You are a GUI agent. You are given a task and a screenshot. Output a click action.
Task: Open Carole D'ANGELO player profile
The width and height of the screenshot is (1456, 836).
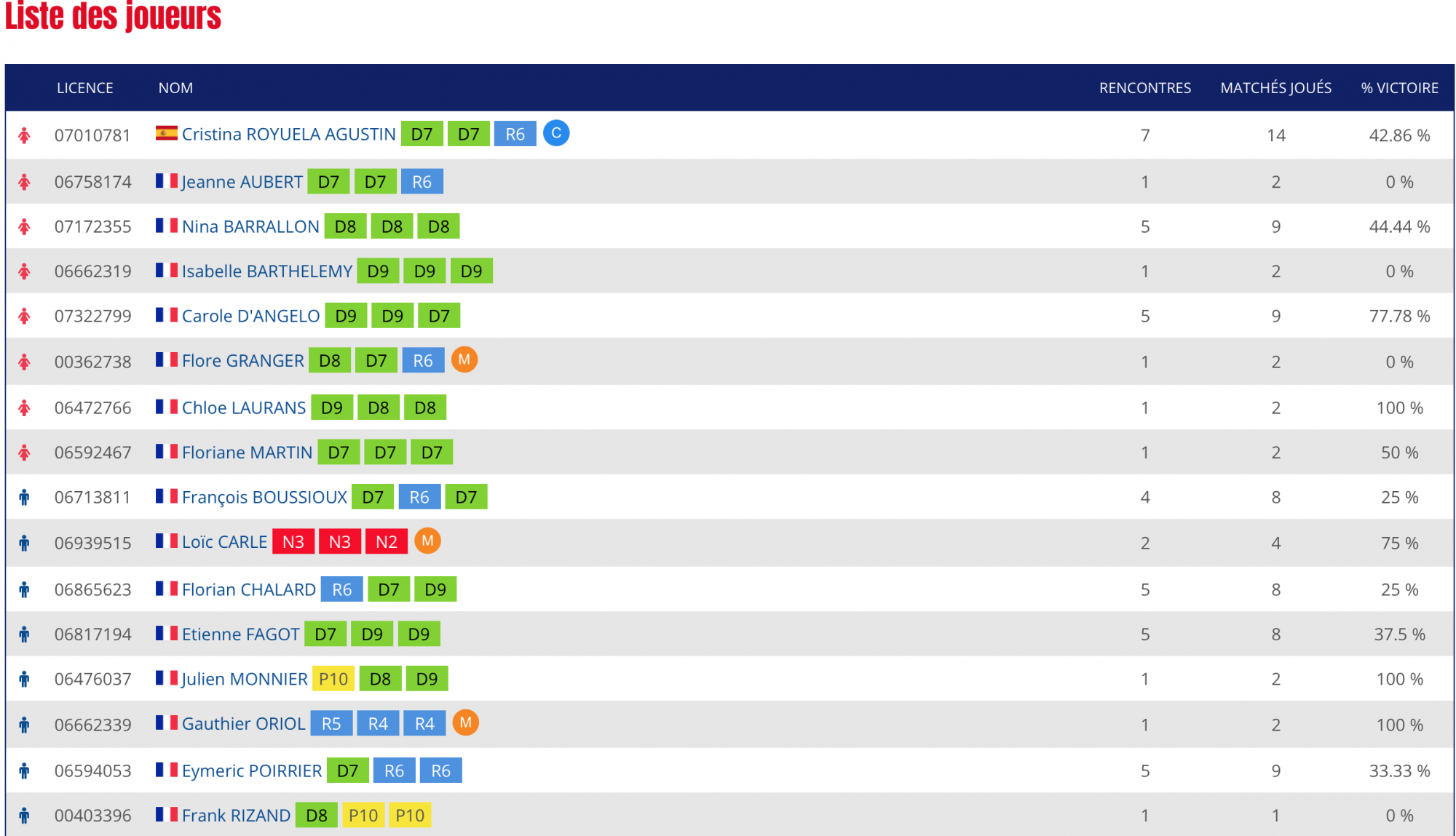point(251,317)
